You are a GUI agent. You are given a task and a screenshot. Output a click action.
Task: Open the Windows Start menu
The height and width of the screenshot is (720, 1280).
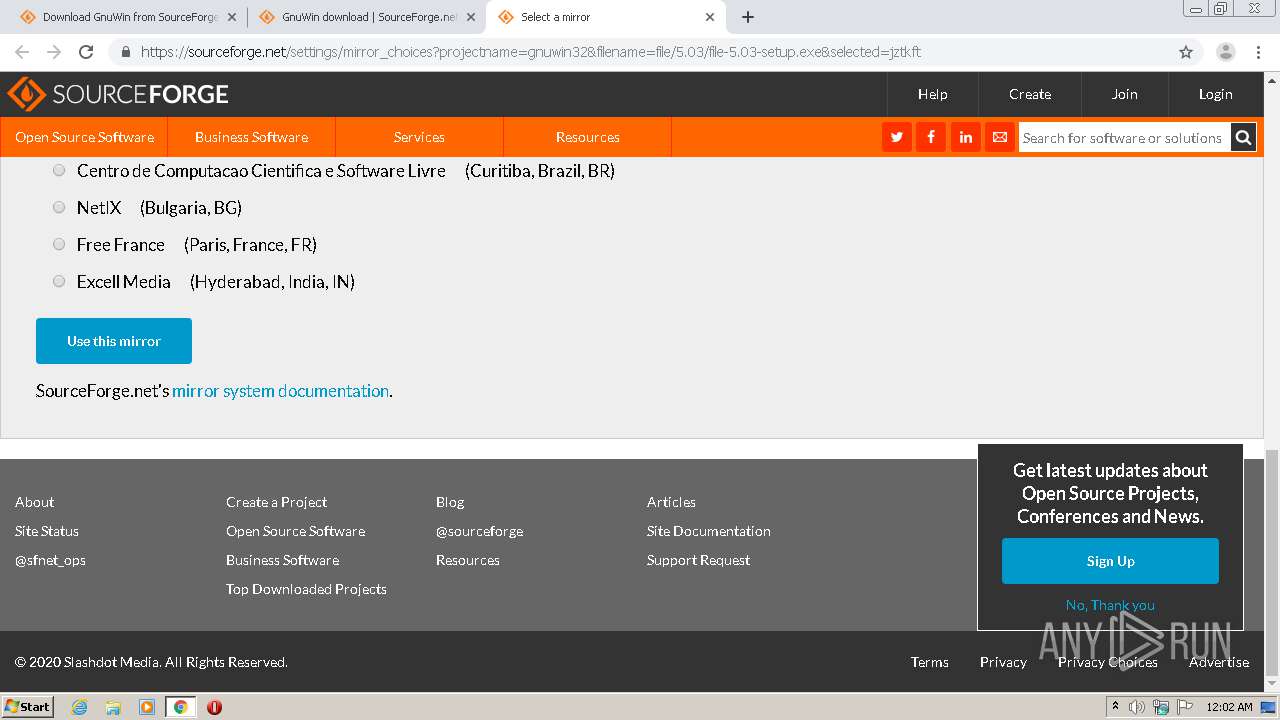[x=27, y=707]
